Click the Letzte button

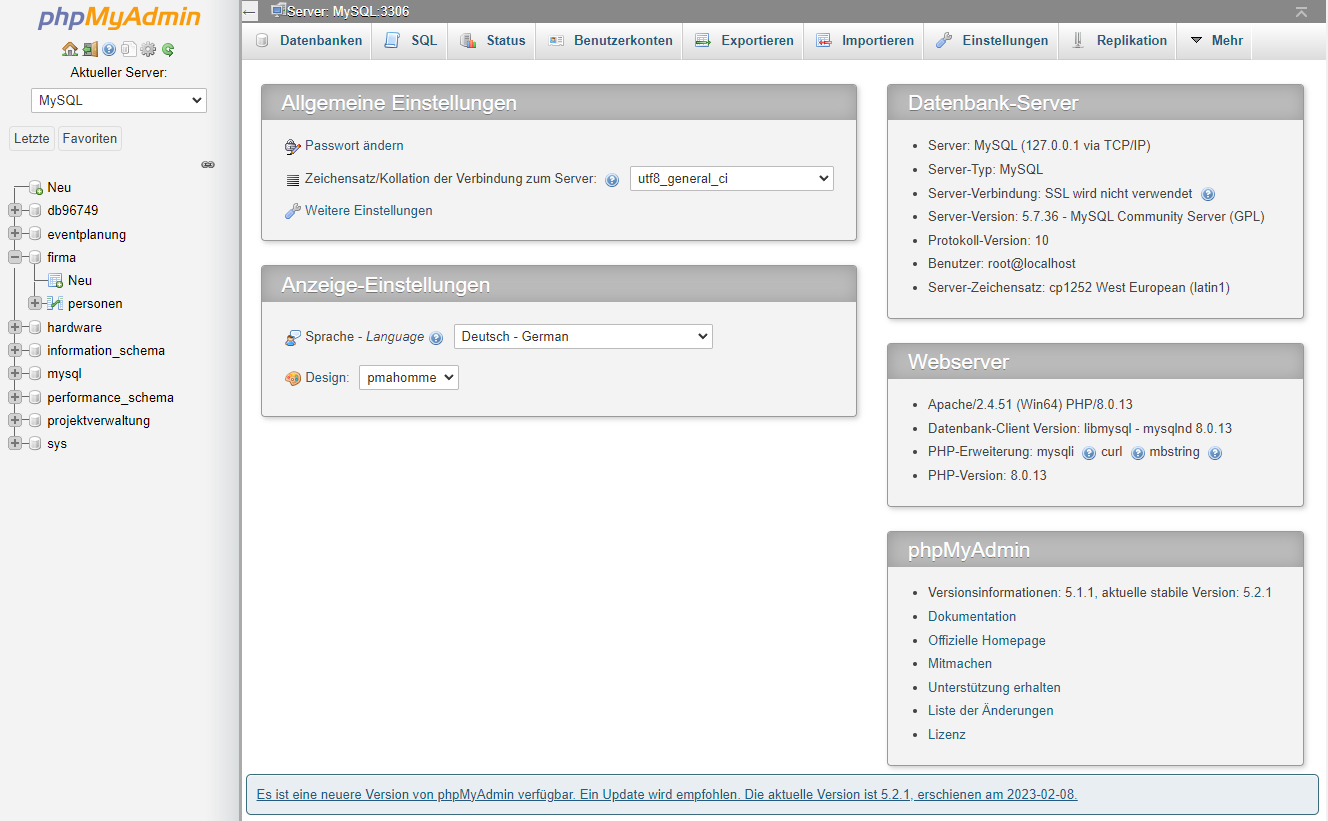point(31,139)
